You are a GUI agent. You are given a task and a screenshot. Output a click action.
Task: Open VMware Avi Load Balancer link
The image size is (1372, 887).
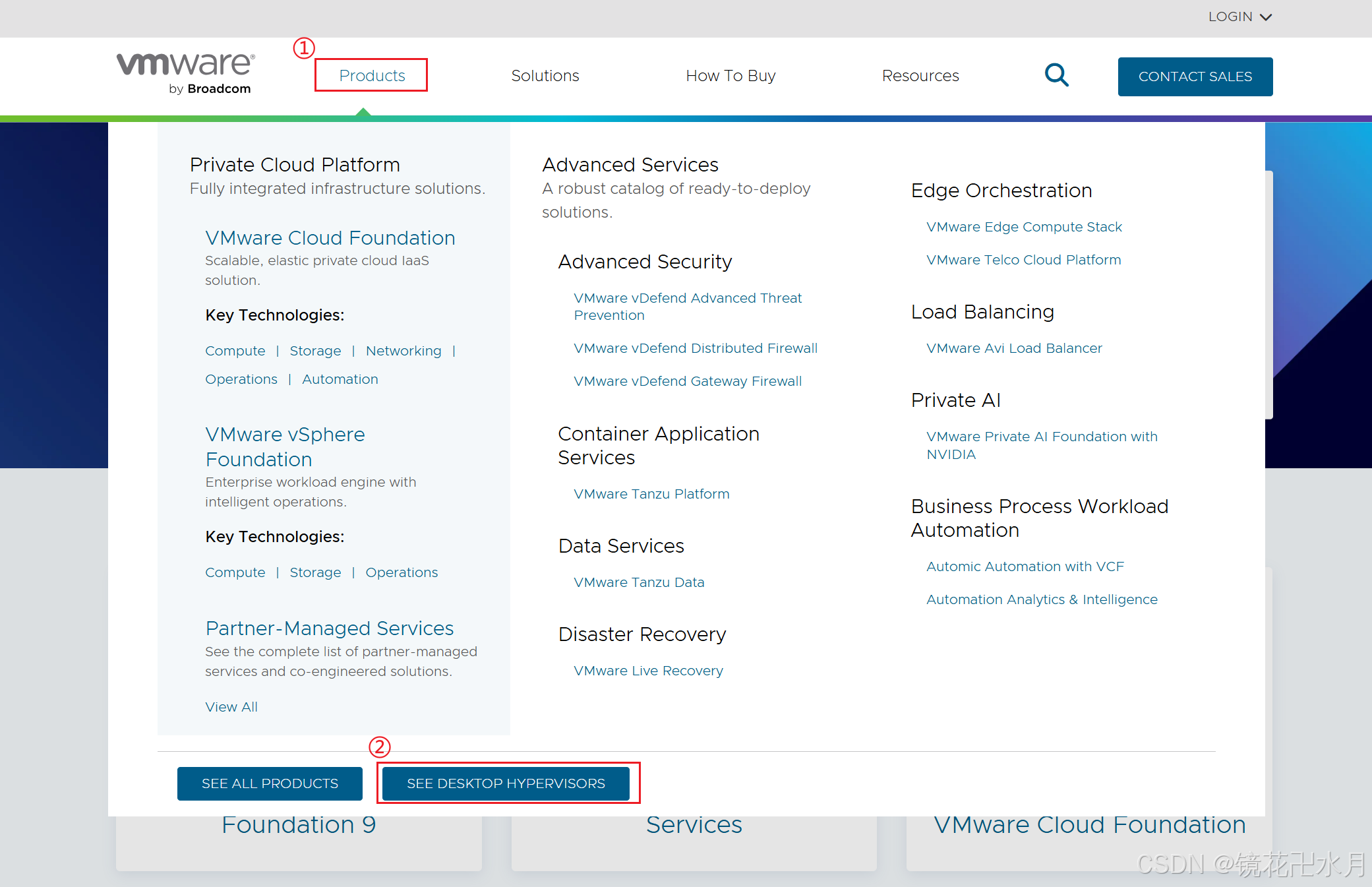coord(1013,348)
